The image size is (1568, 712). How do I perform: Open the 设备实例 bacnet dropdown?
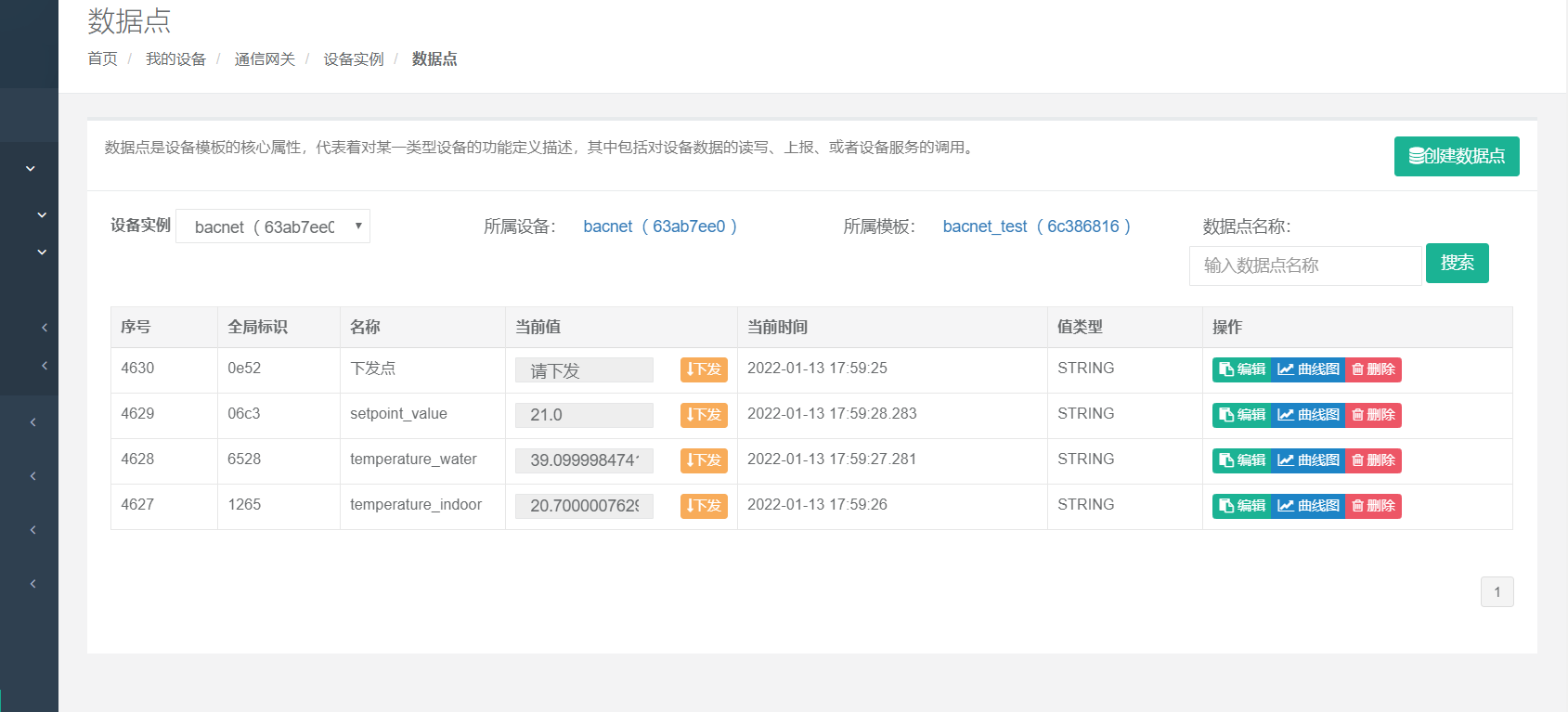pyautogui.click(x=273, y=227)
